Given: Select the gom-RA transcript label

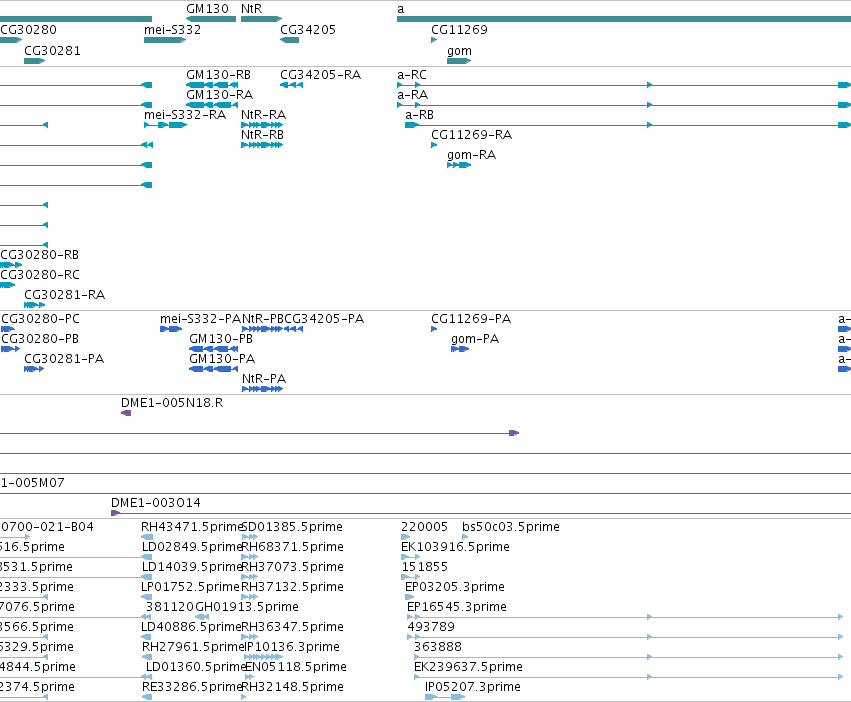Looking at the screenshot, I should 471,155.
